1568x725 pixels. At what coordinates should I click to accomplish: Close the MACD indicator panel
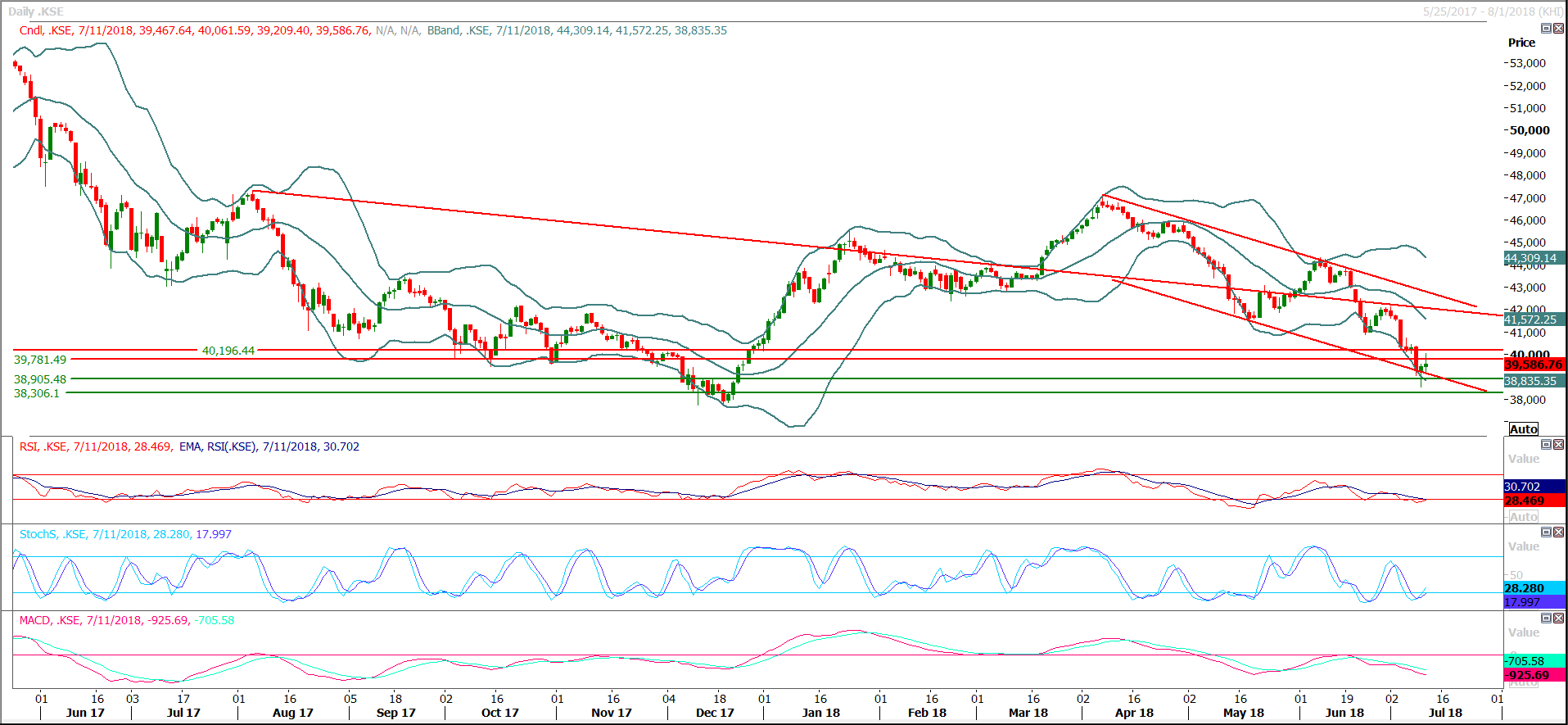tap(1558, 619)
